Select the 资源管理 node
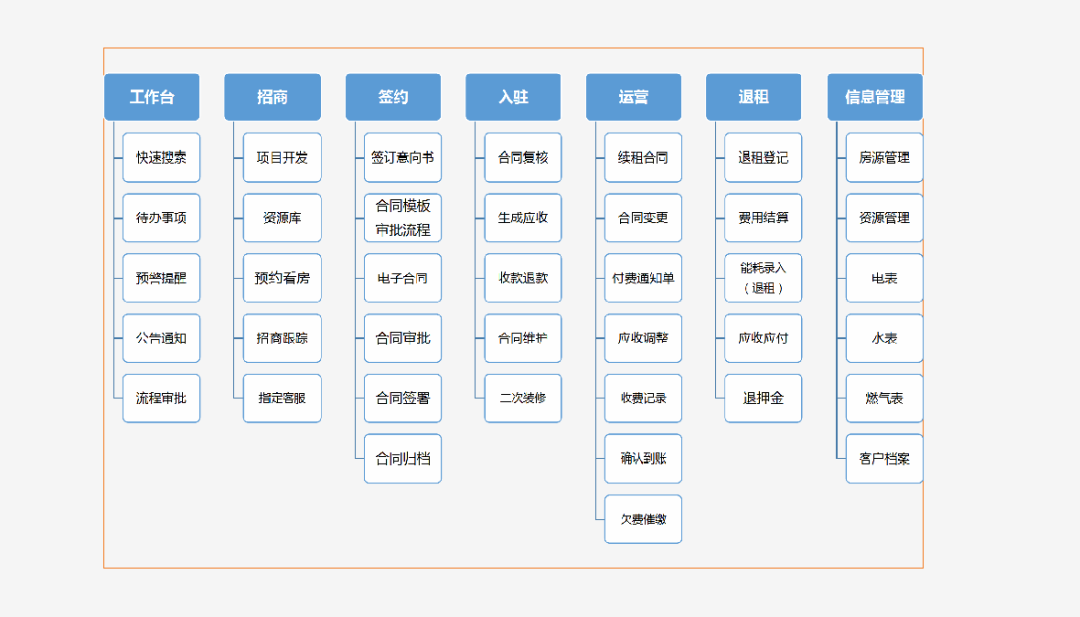The height and width of the screenshot is (617, 1080). pos(884,218)
